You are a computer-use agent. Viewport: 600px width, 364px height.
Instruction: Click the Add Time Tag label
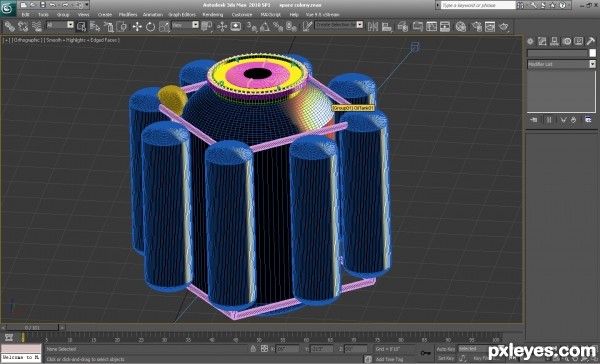point(390,359)
